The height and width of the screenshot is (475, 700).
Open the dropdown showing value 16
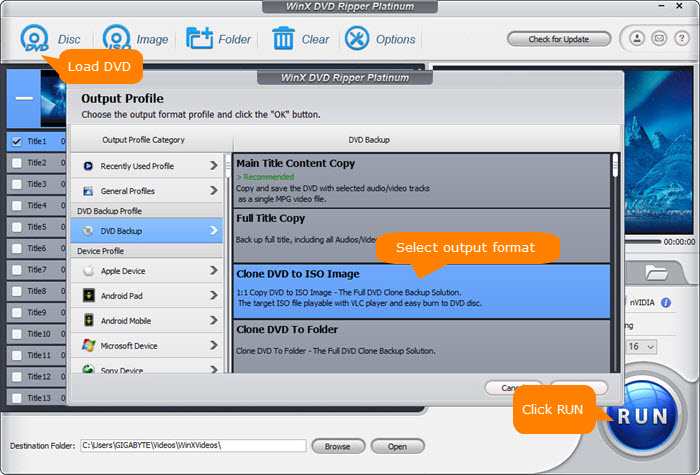641,346
